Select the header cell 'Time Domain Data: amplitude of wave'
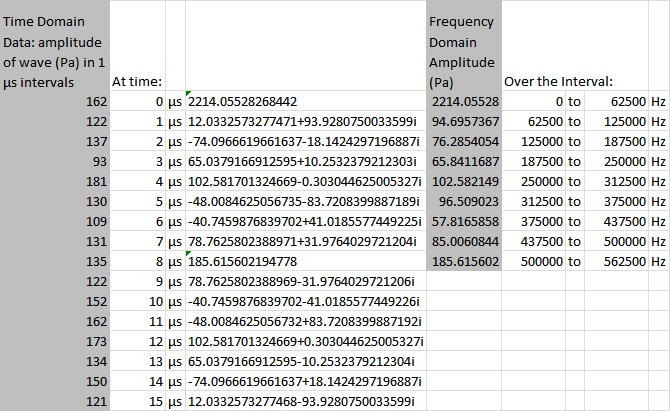The width and height of the screenshot is (670, 411). tap(55, 45)
